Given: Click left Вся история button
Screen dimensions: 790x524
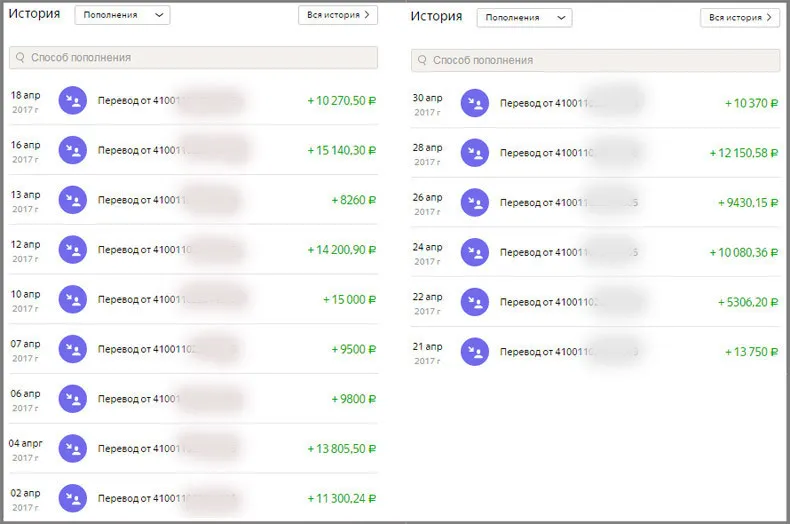Looking at the screenshot, I should 337,15.
